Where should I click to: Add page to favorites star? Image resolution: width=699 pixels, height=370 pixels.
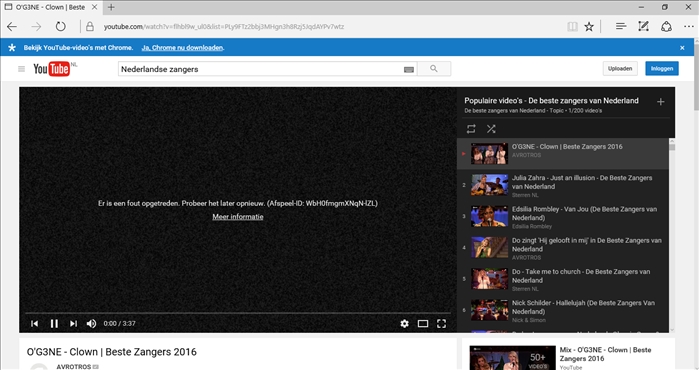point(589,27)
